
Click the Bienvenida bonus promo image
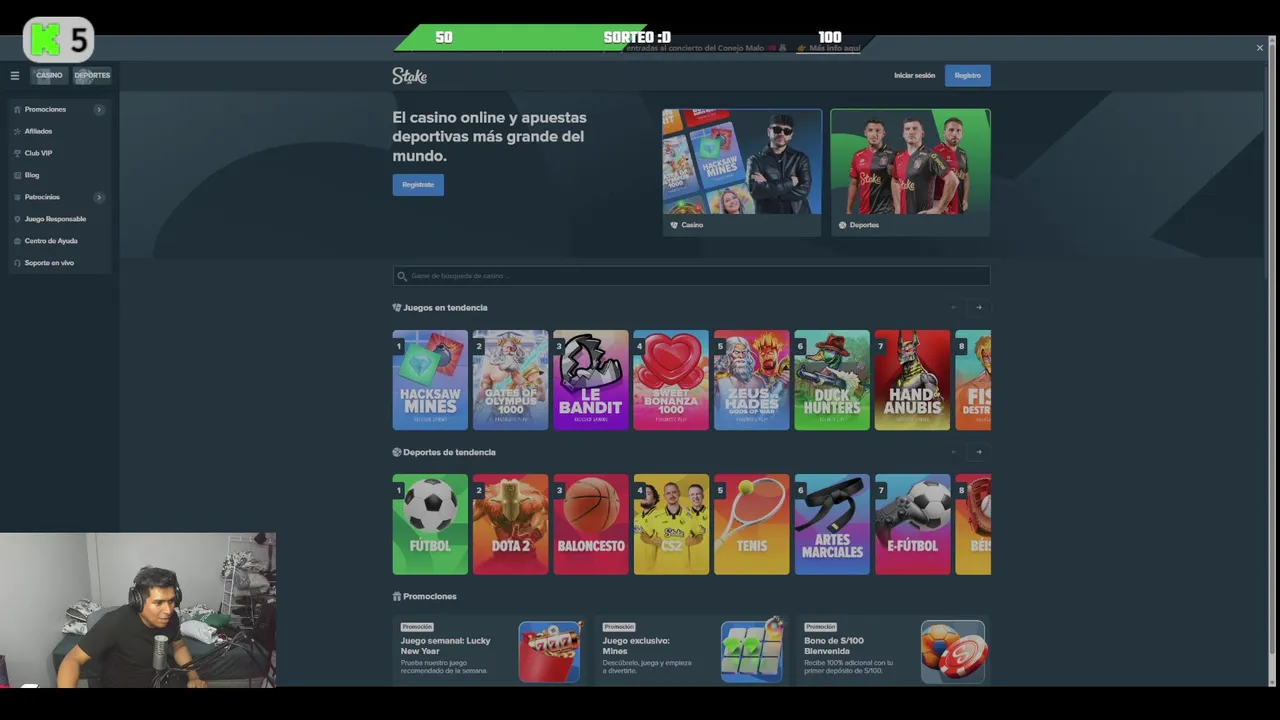[953, 652]
